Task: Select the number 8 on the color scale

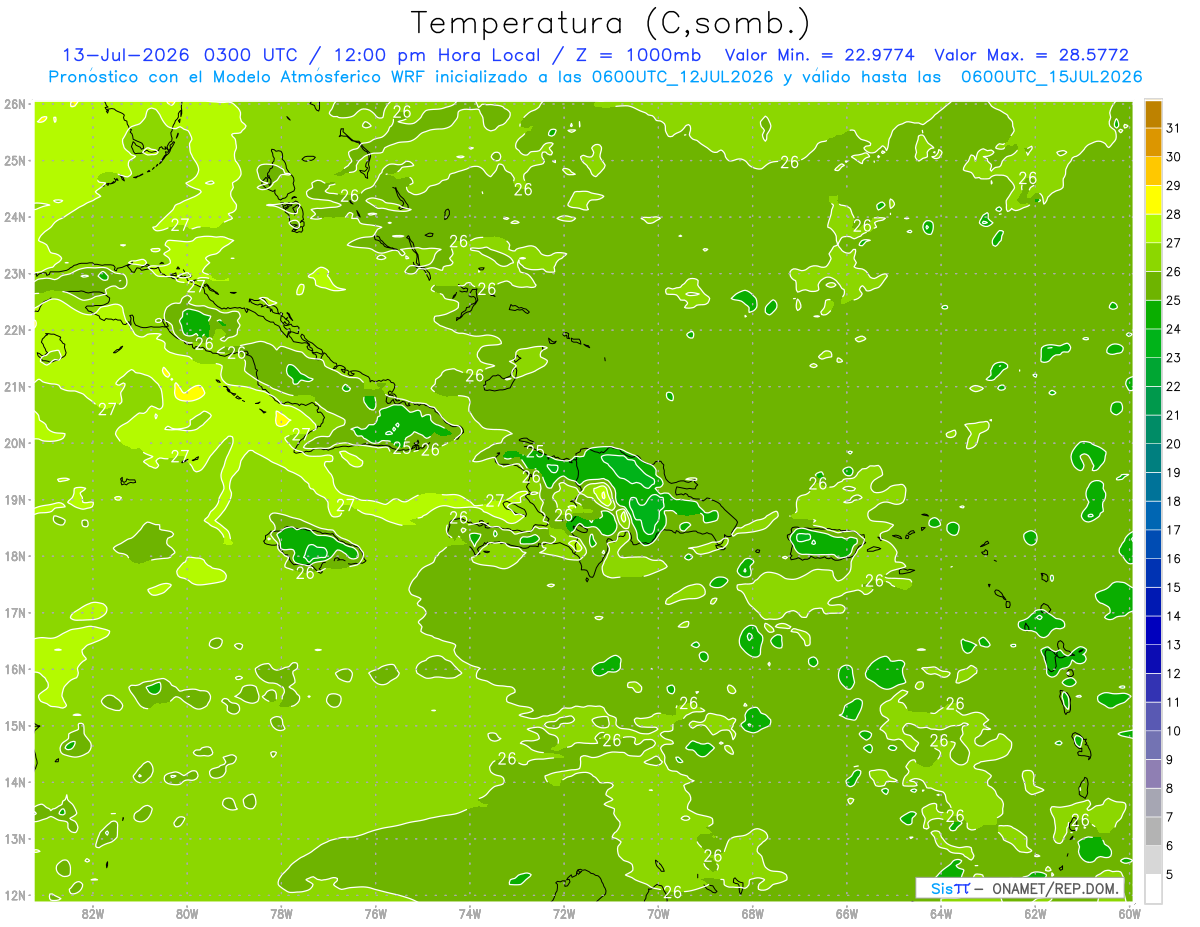Action: pyautogui.click(x=1170, y=788)
